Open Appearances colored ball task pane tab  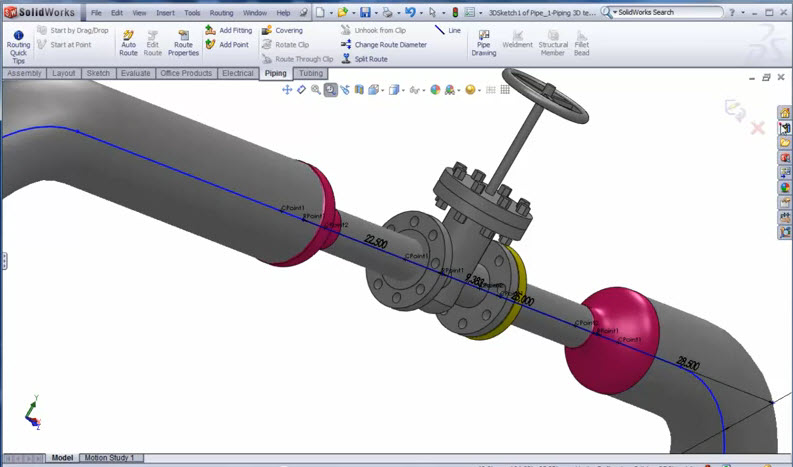click(x=785, y=187)
